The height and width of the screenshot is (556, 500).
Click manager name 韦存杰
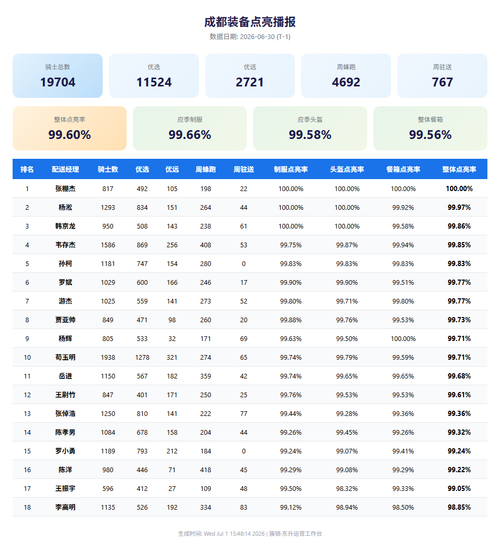click(x=65, y=245)
